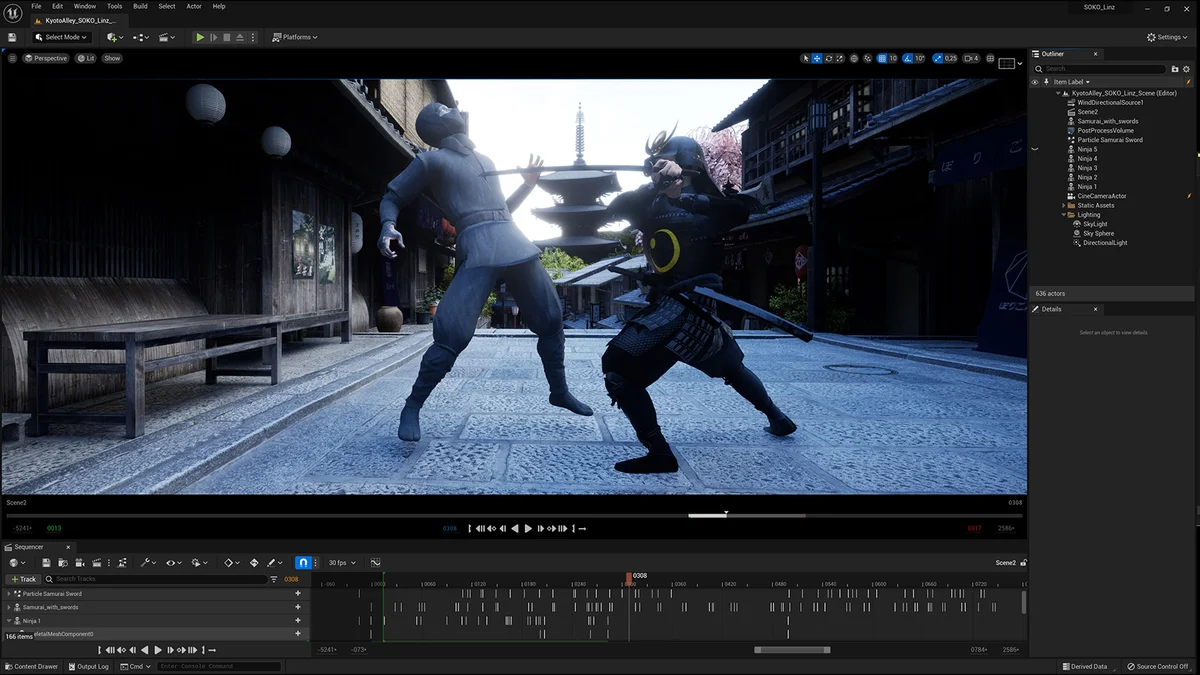1200x675 pixels.
Task: Toggle Sequencer key snapping magnet
Action: point(303,563)
